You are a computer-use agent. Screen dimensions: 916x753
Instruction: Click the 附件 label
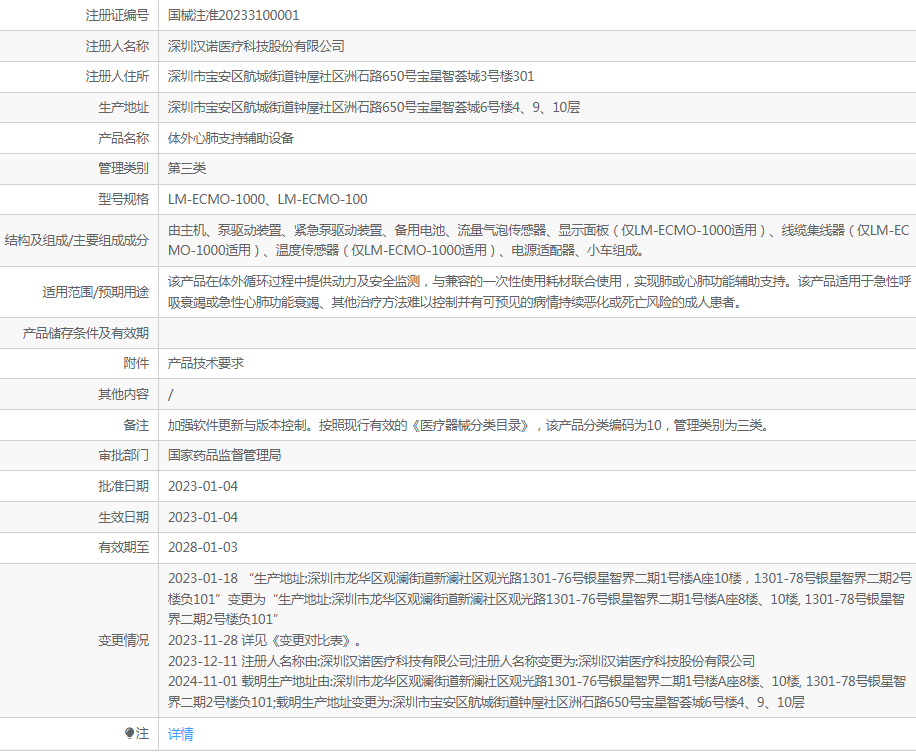136,363
